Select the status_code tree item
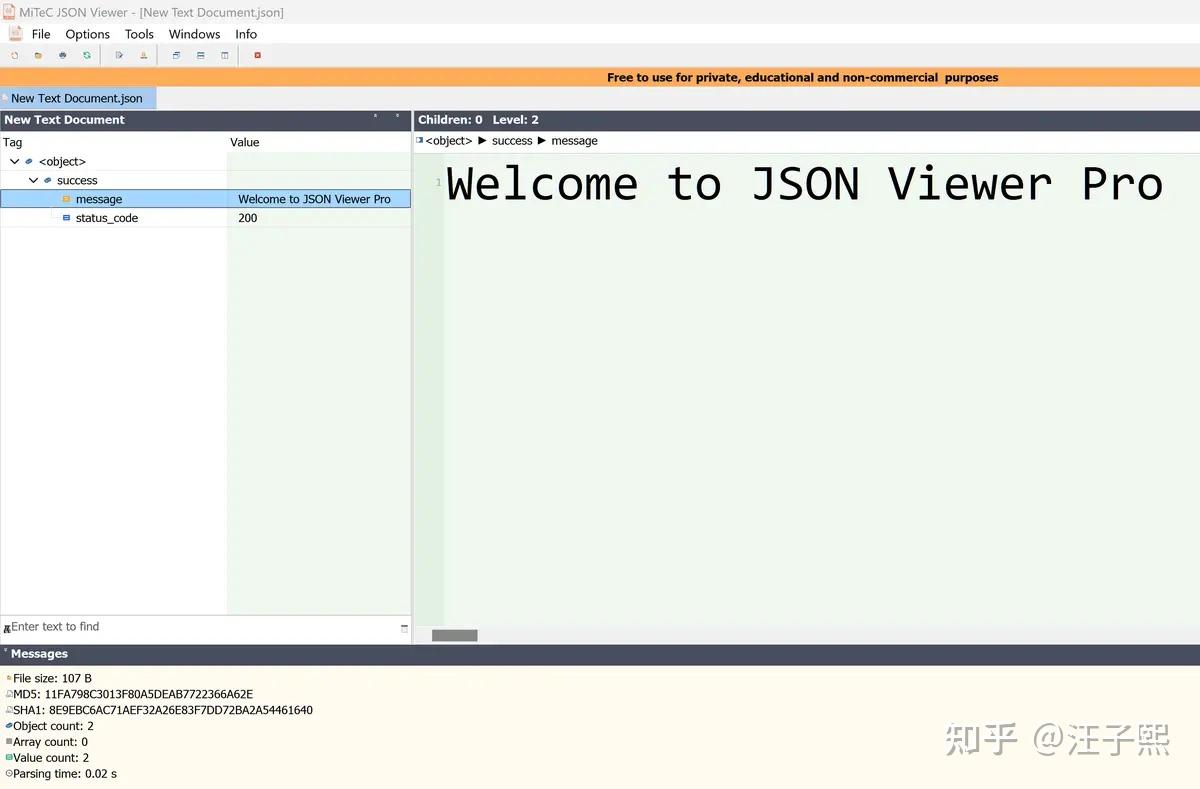 click(x=108, y=218)
